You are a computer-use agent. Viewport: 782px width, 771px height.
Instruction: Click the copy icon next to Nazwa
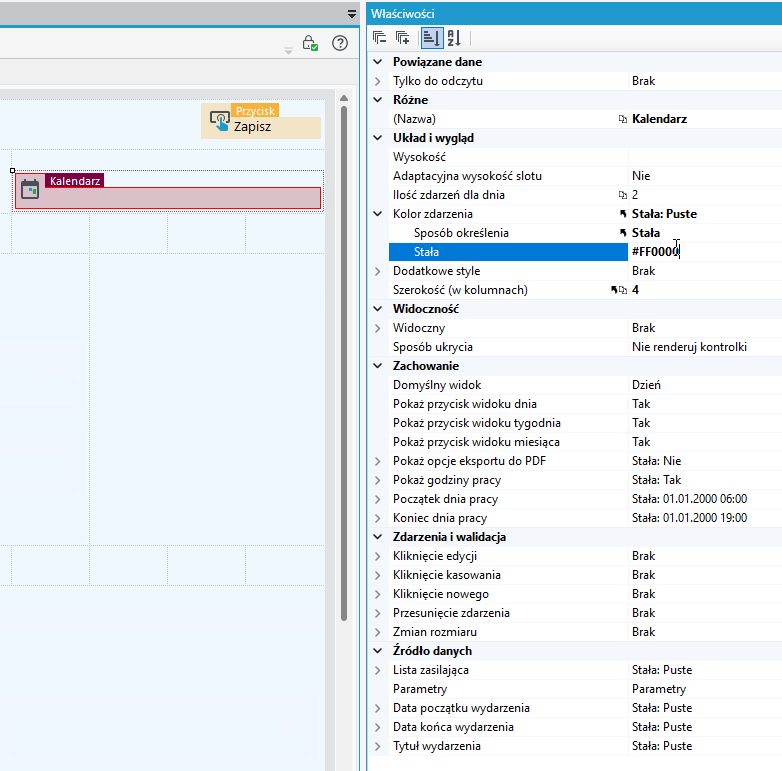[622, 119]
